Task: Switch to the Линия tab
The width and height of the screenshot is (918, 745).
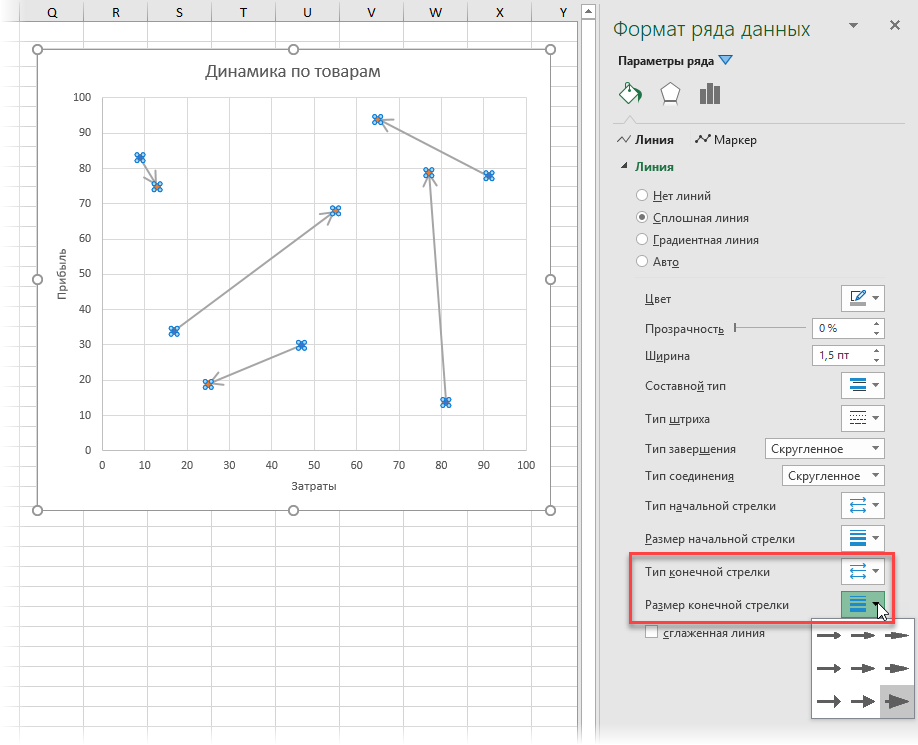Action: pyautogui.click(x=646, y=140)
